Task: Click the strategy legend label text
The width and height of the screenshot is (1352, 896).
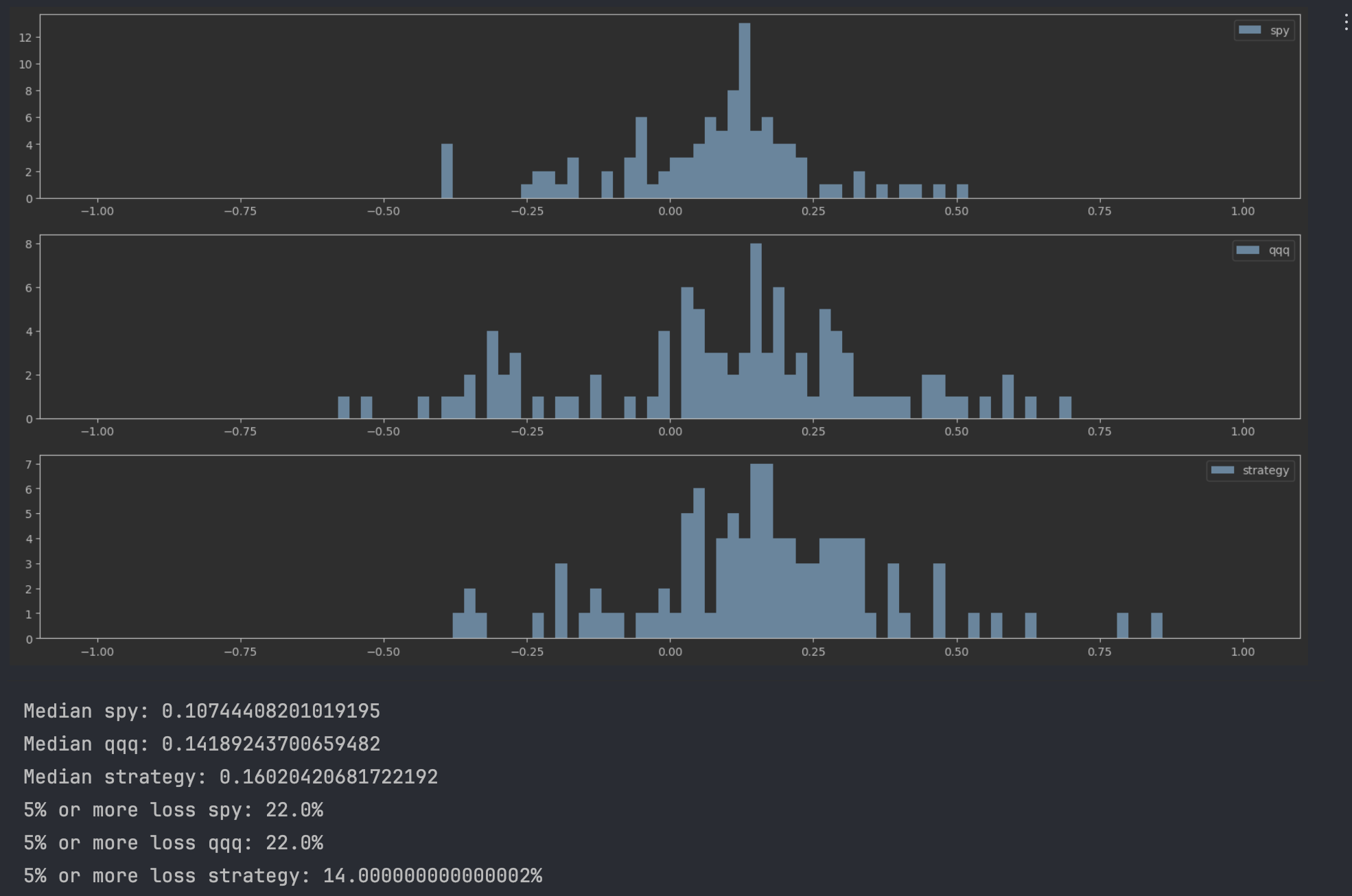Action: pyautogui.click(x=1265, y=471)
